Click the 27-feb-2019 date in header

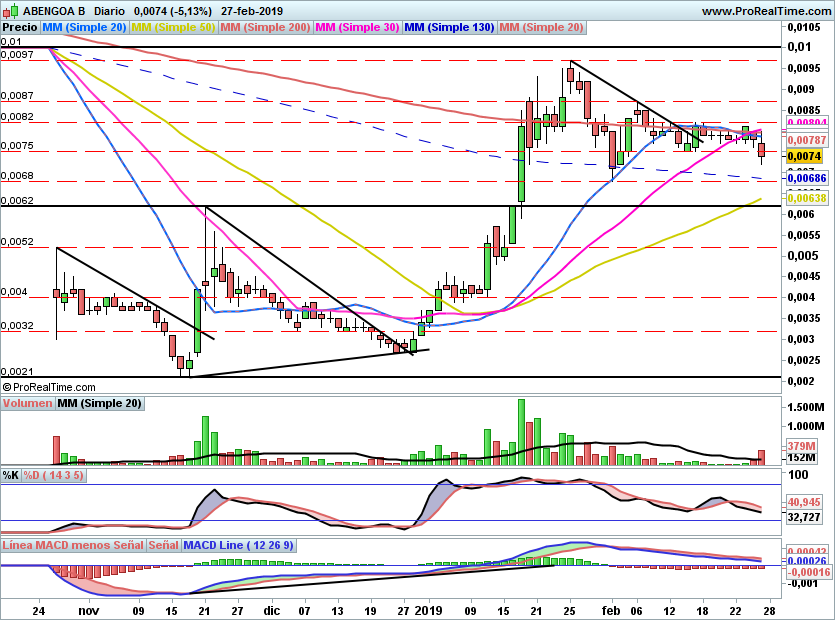[252, 11]
